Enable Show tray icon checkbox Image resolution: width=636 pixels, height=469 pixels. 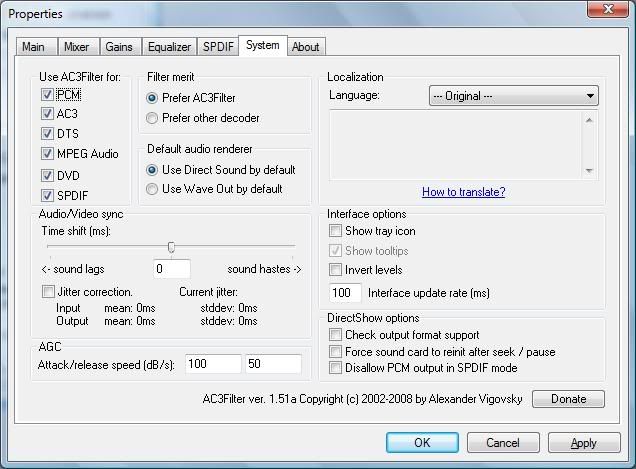coord(335,230)
